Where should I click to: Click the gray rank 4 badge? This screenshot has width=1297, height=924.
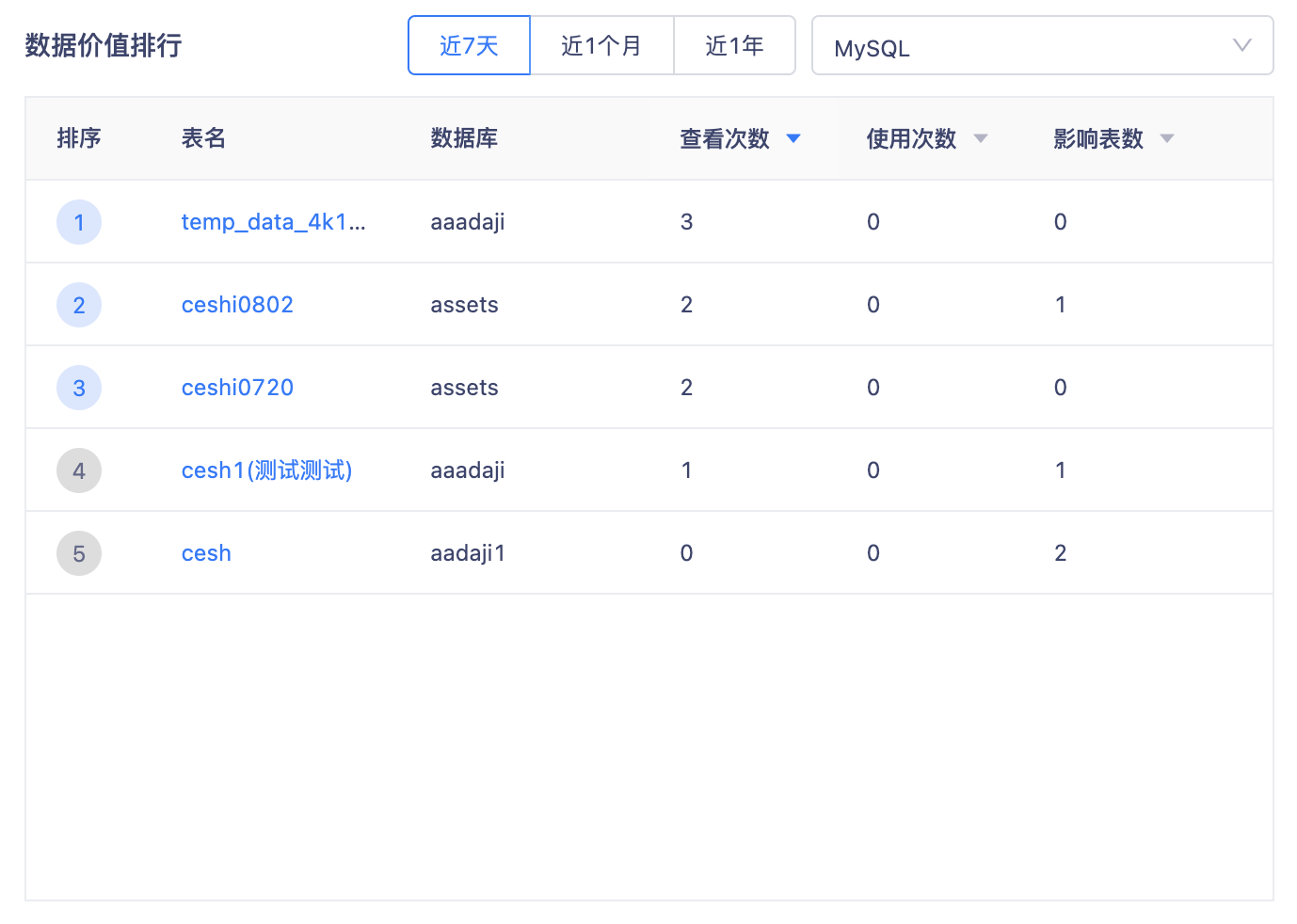tap(79, 470)
